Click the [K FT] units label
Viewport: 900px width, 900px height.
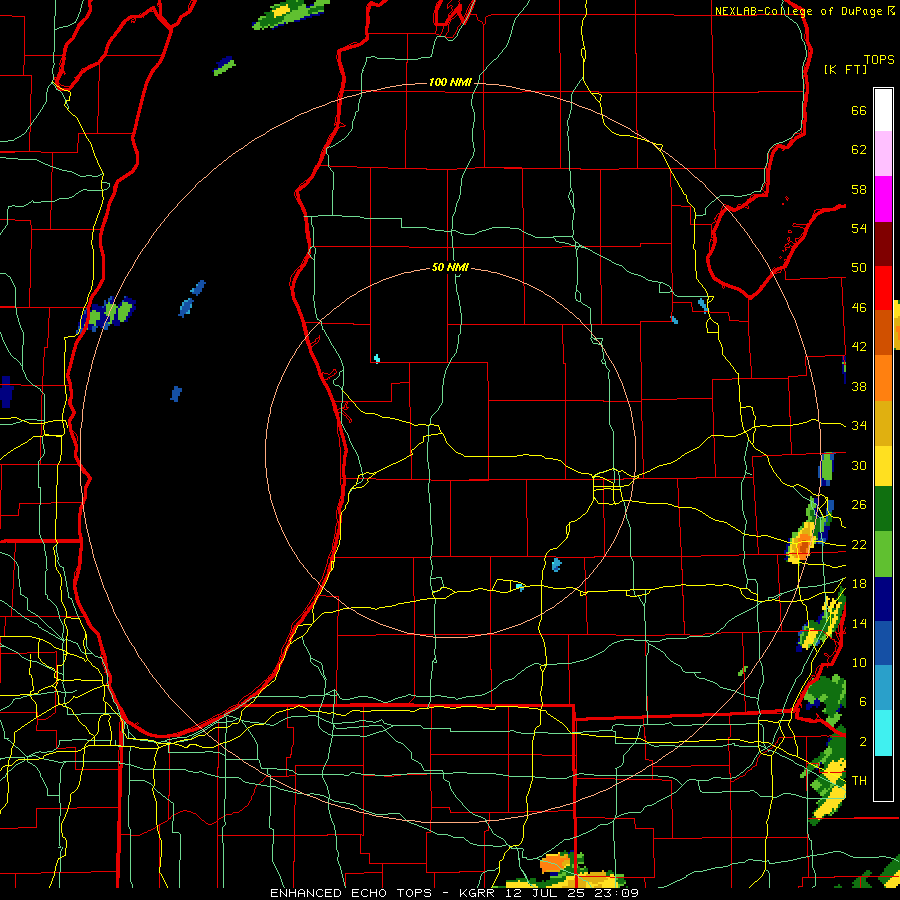(x=845, y=70)
